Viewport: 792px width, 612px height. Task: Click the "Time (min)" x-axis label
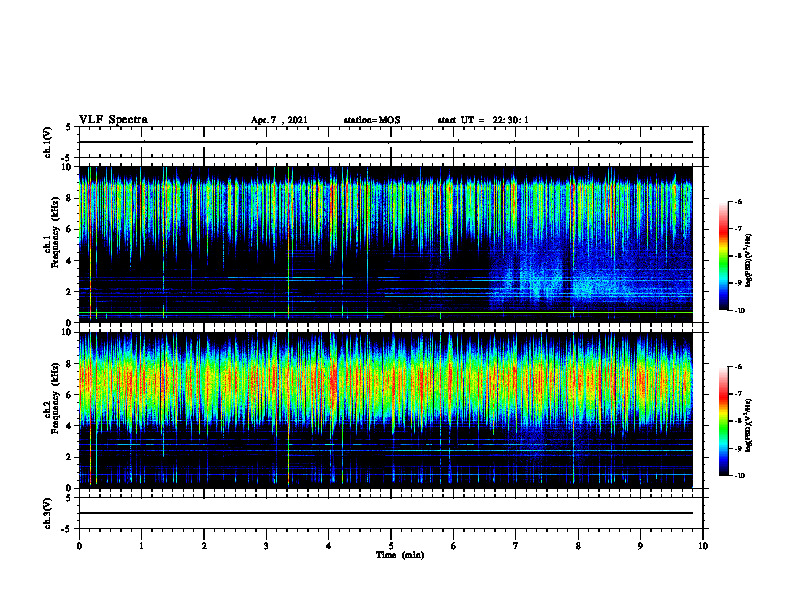click(x=400, y=555)
